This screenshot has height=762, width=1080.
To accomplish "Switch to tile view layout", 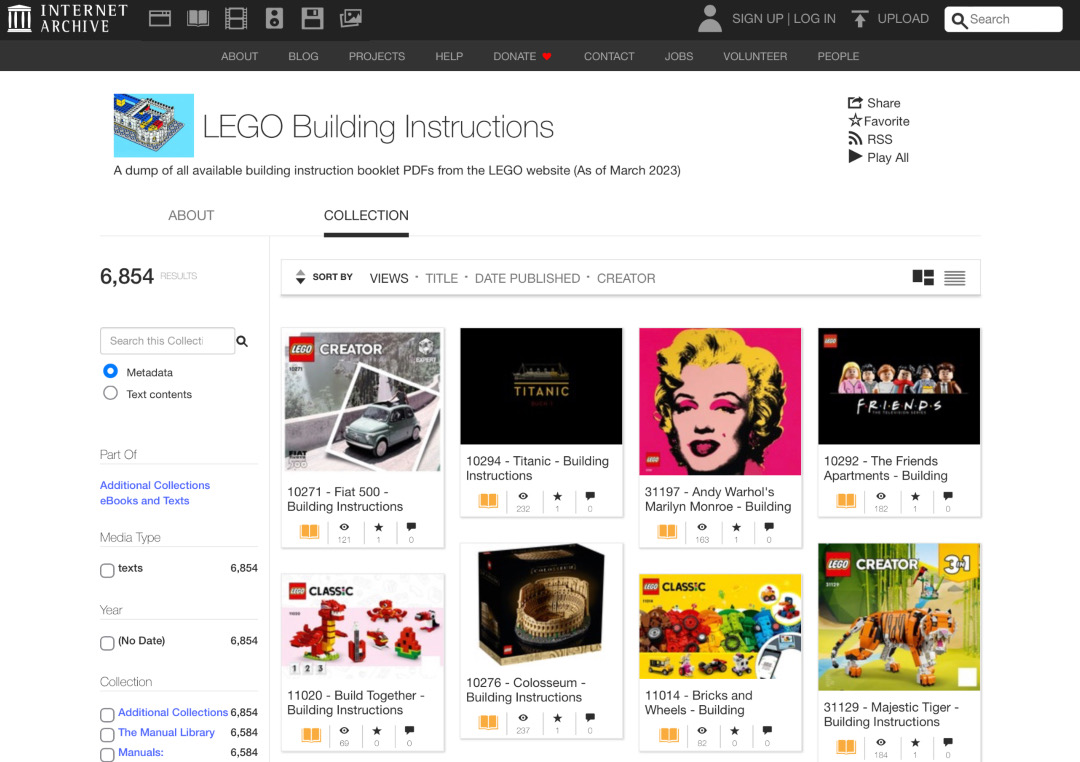I will 922,277.
